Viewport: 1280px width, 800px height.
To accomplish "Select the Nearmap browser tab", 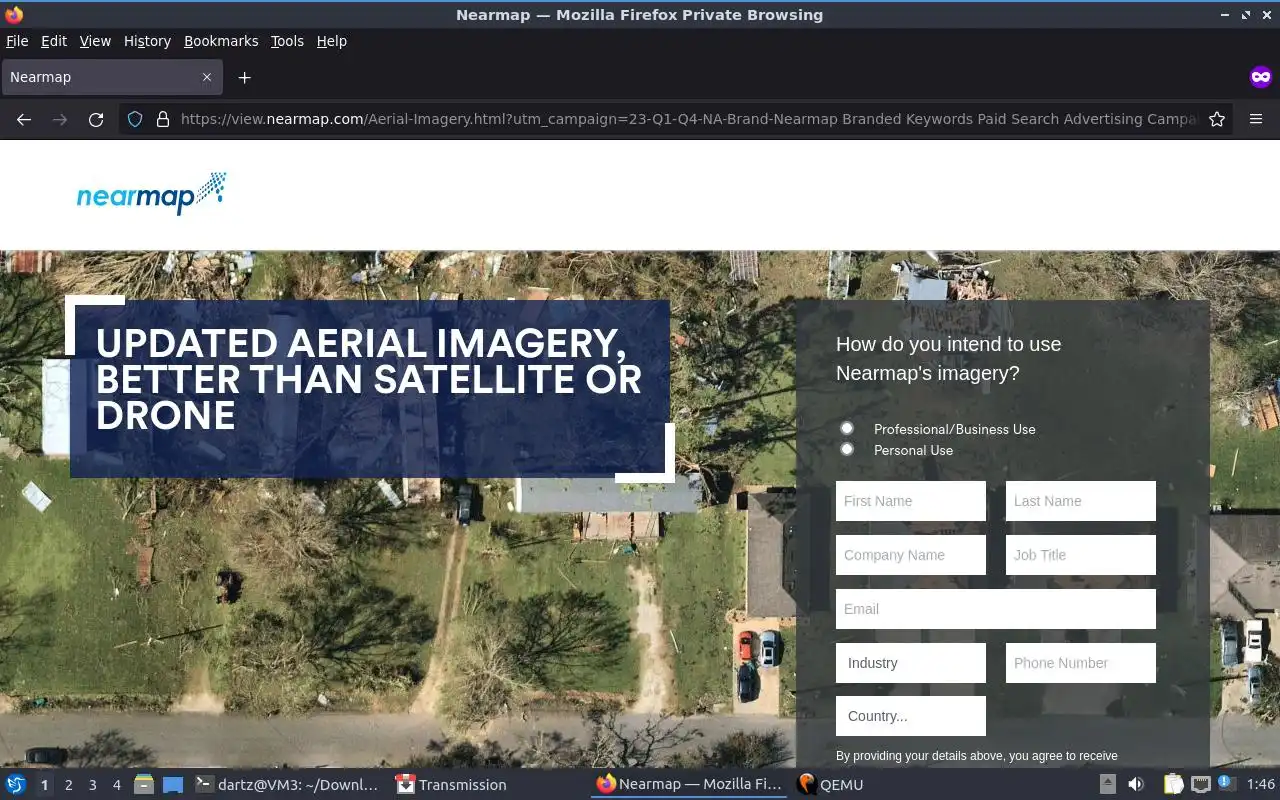I will (110, 77).
